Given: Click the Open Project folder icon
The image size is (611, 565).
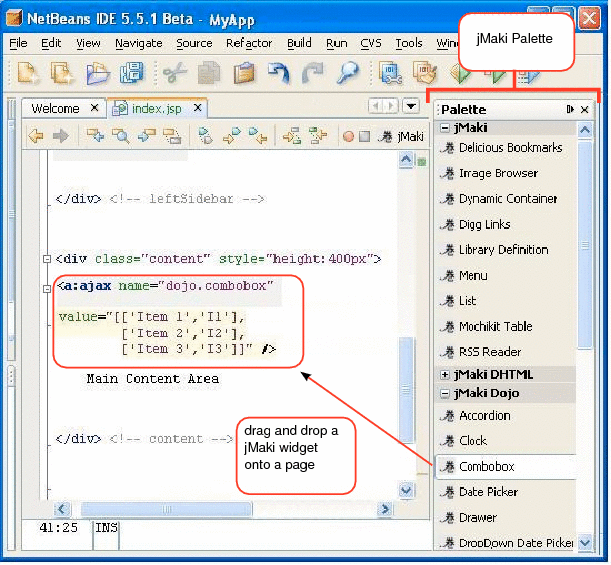Looking at the screenshot, I should [97, 73].
